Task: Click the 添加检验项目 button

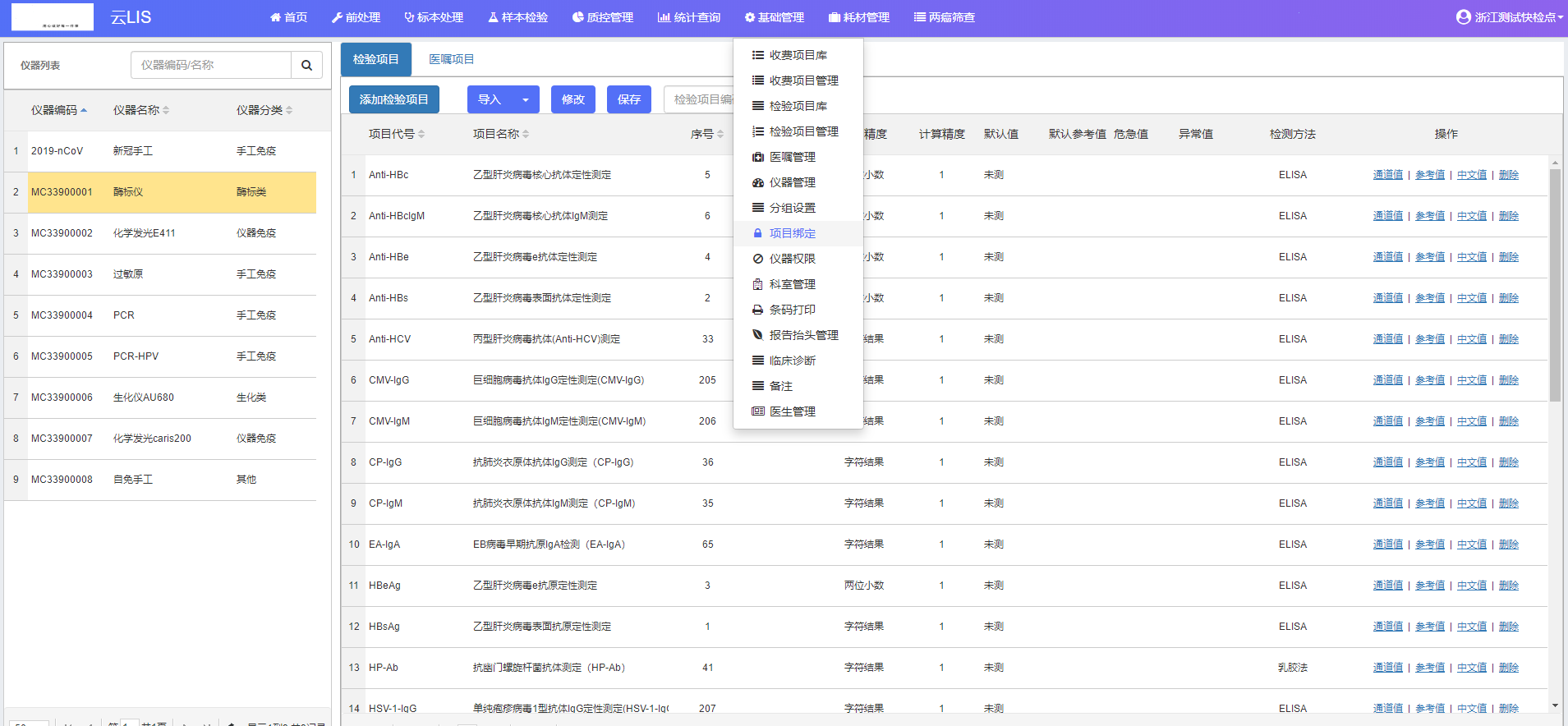Action: pyautogui.click(x=394, y=99)
